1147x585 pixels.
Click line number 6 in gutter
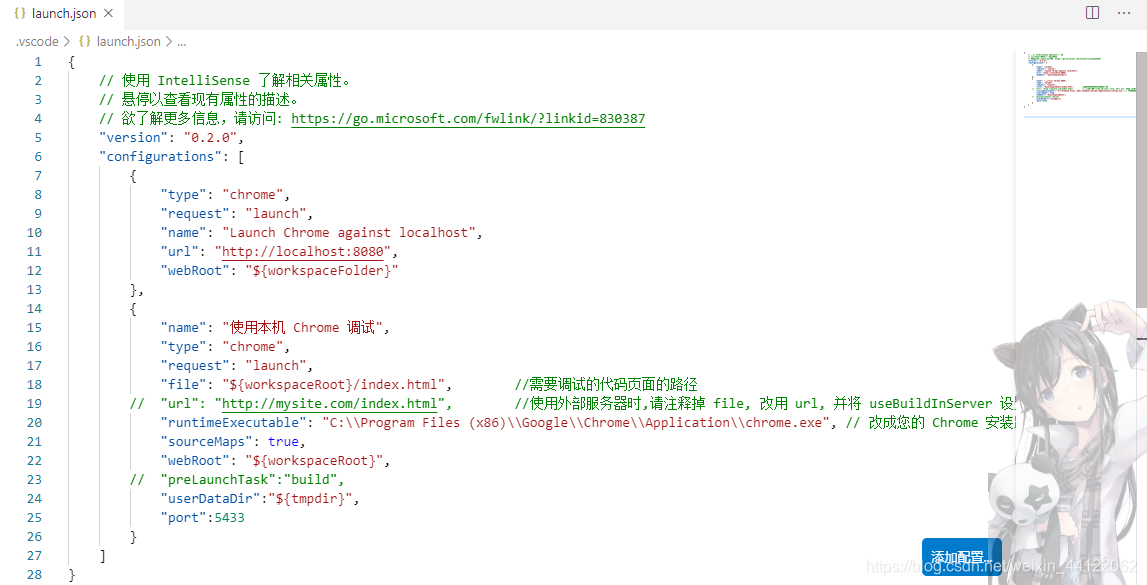38,156
